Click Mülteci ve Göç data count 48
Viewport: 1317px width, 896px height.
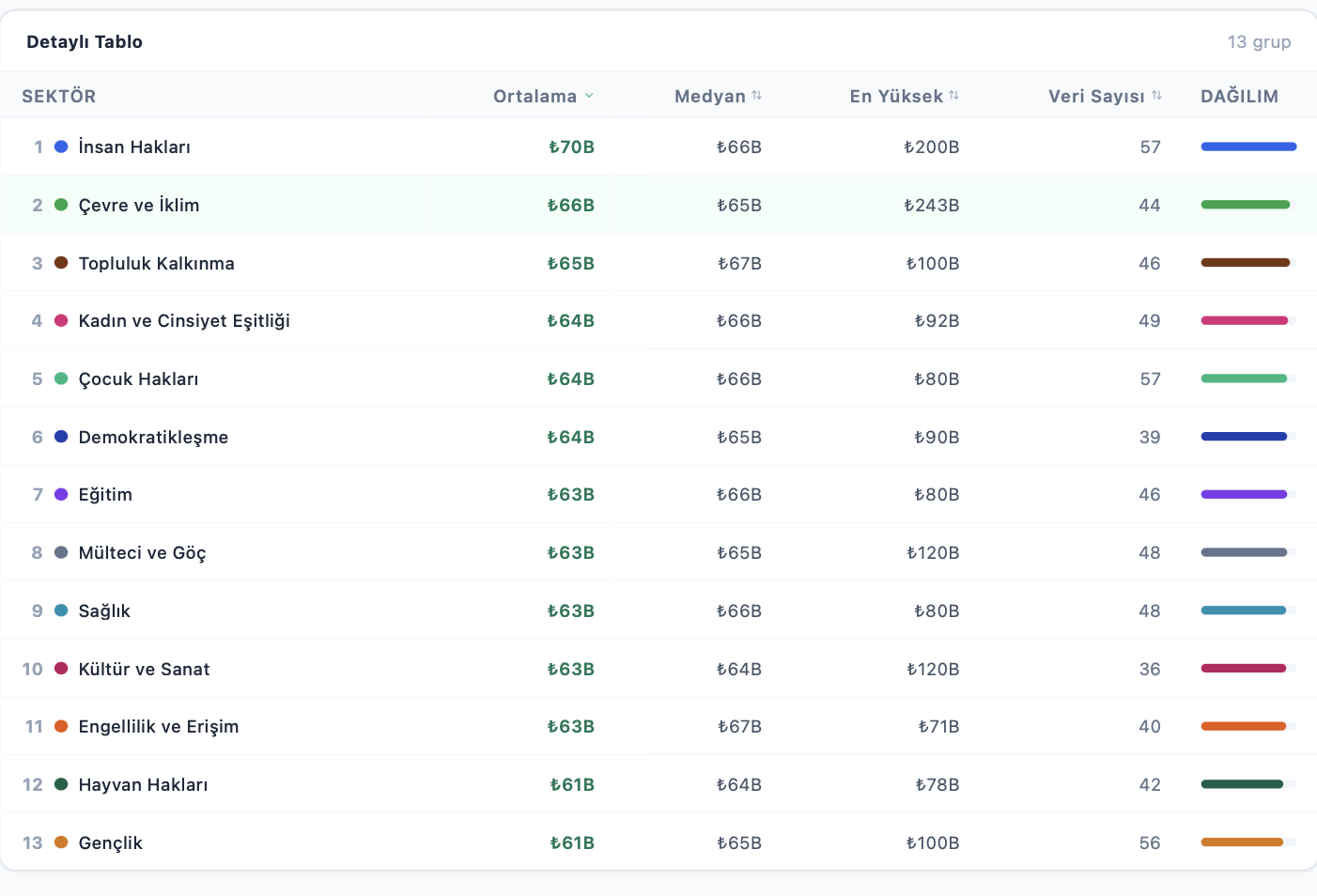(x=1150, y=552)
